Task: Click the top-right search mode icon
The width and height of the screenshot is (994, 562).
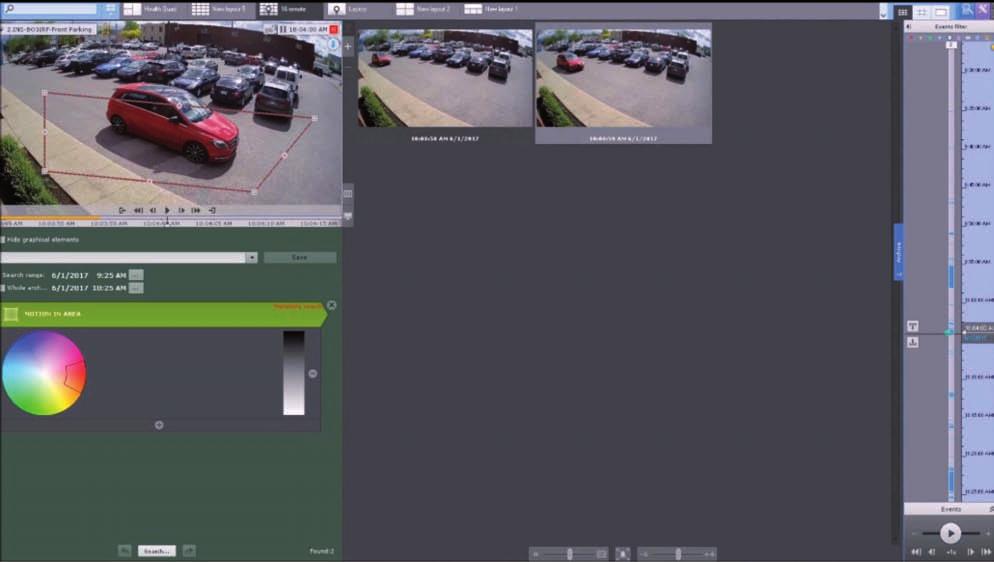Action: coord(967,10)
